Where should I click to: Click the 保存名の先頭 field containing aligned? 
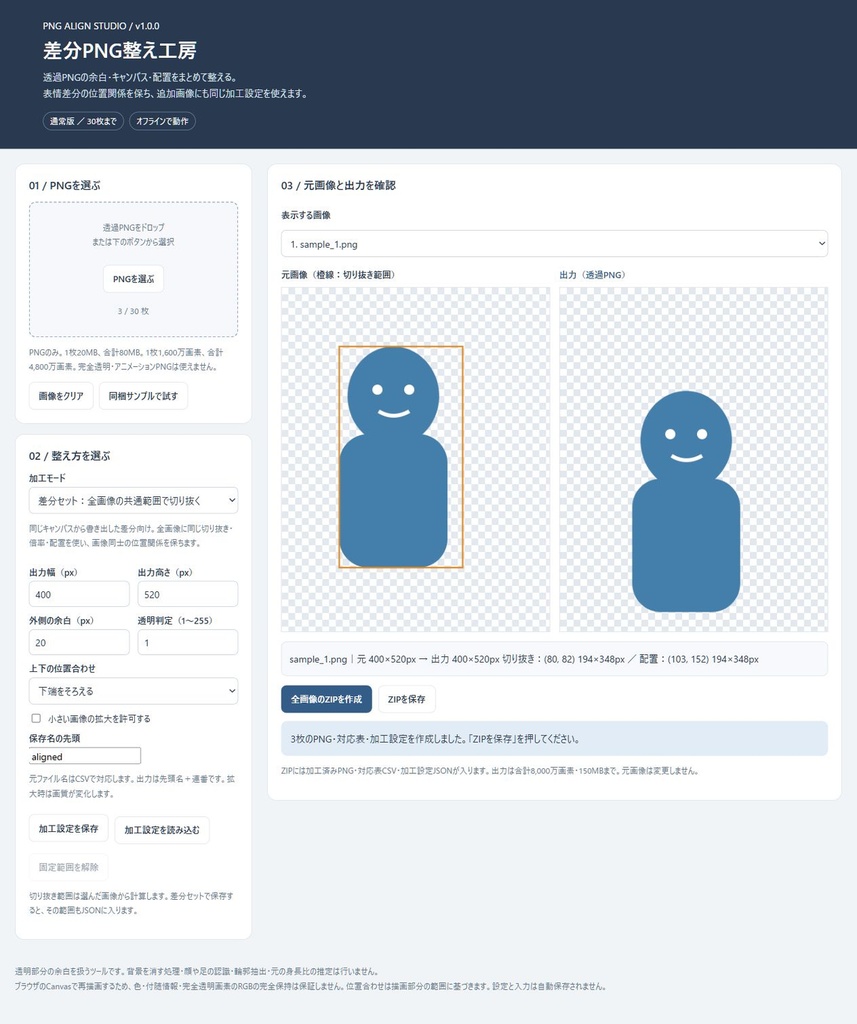(85, 756)
